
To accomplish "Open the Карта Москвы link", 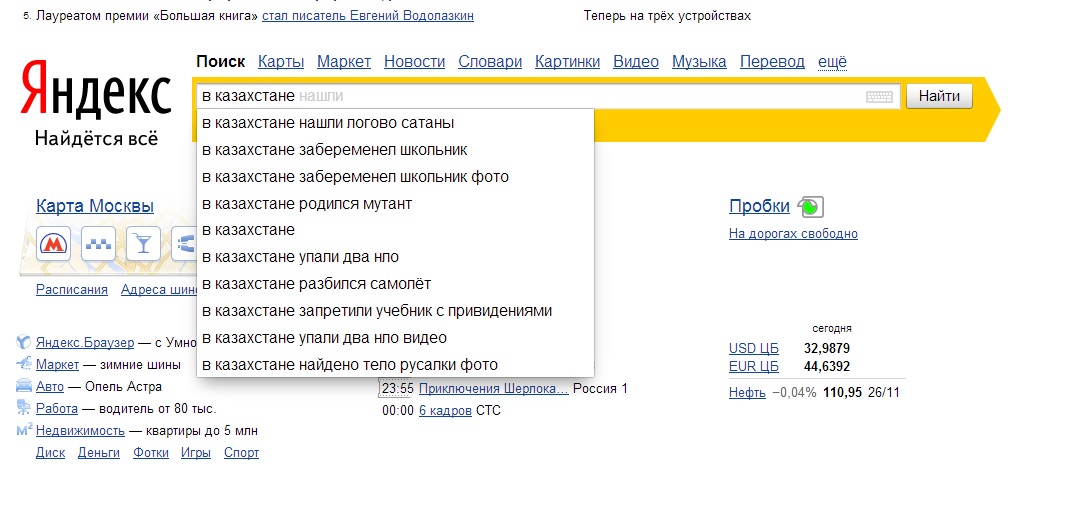I will point(95,206).
